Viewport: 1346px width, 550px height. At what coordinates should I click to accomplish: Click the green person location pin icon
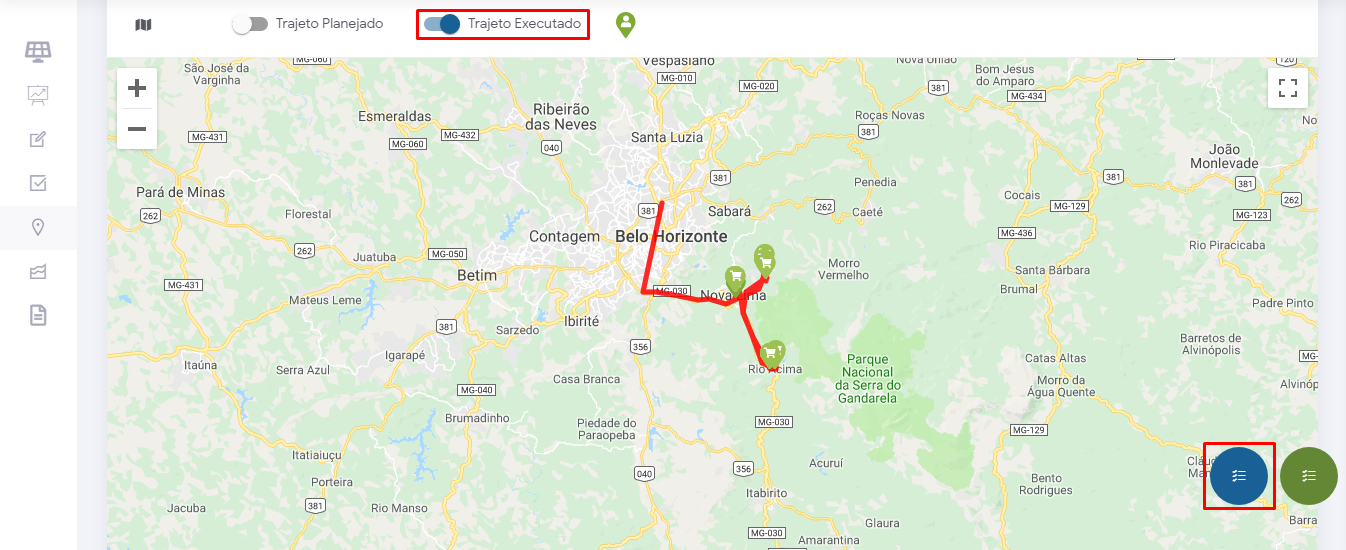[626, 25]
